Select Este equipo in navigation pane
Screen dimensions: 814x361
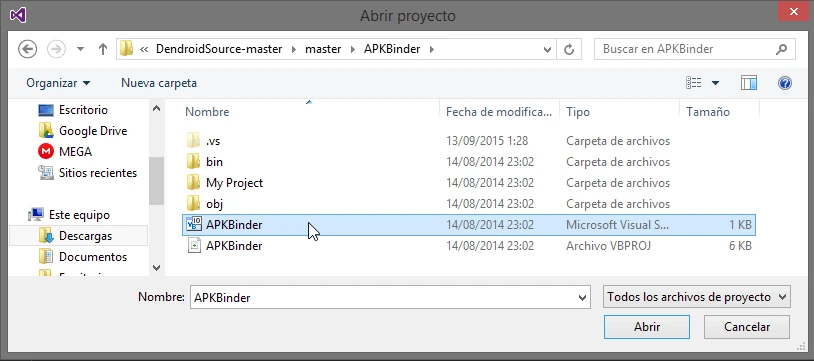pos(79,215)
